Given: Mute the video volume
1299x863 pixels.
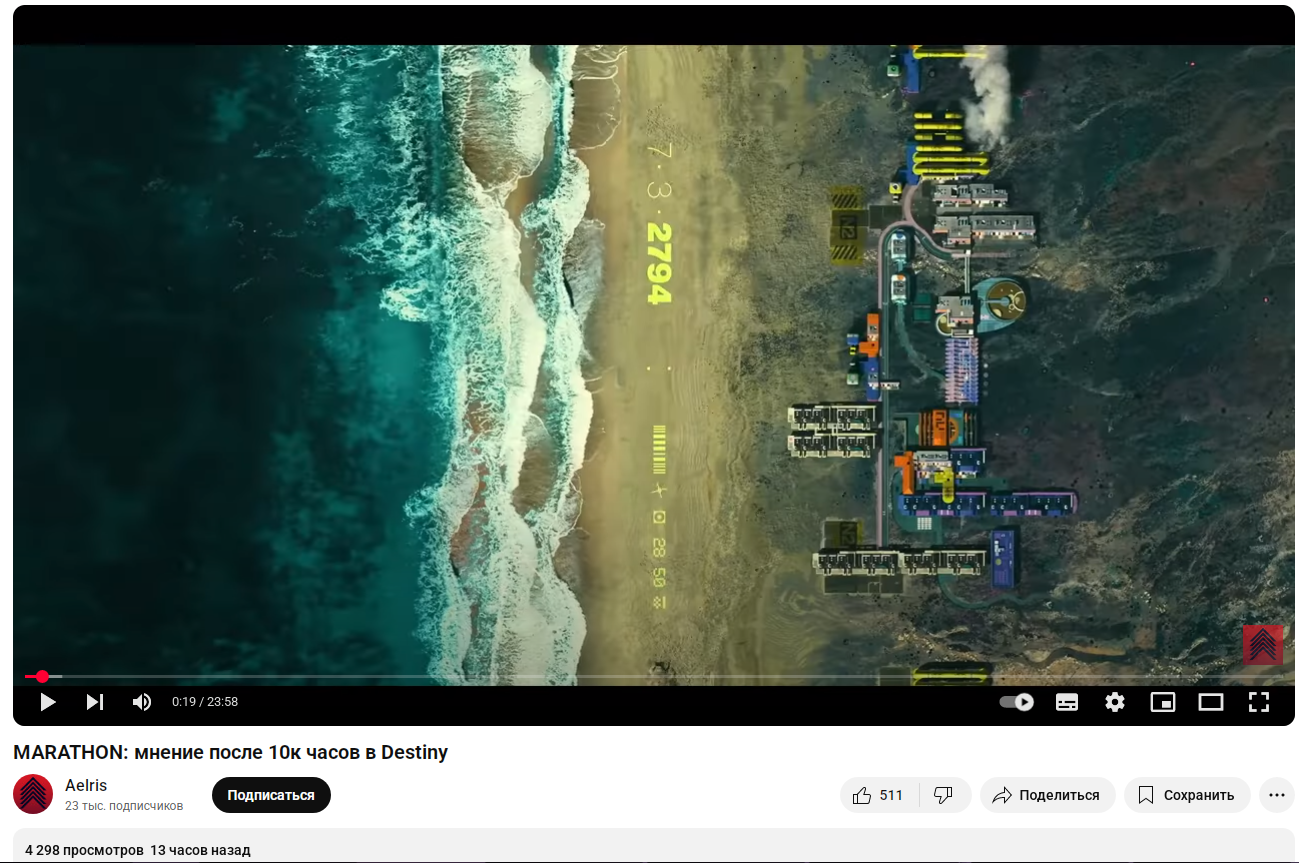Looking at the screenshot, I should pos(142,702).
